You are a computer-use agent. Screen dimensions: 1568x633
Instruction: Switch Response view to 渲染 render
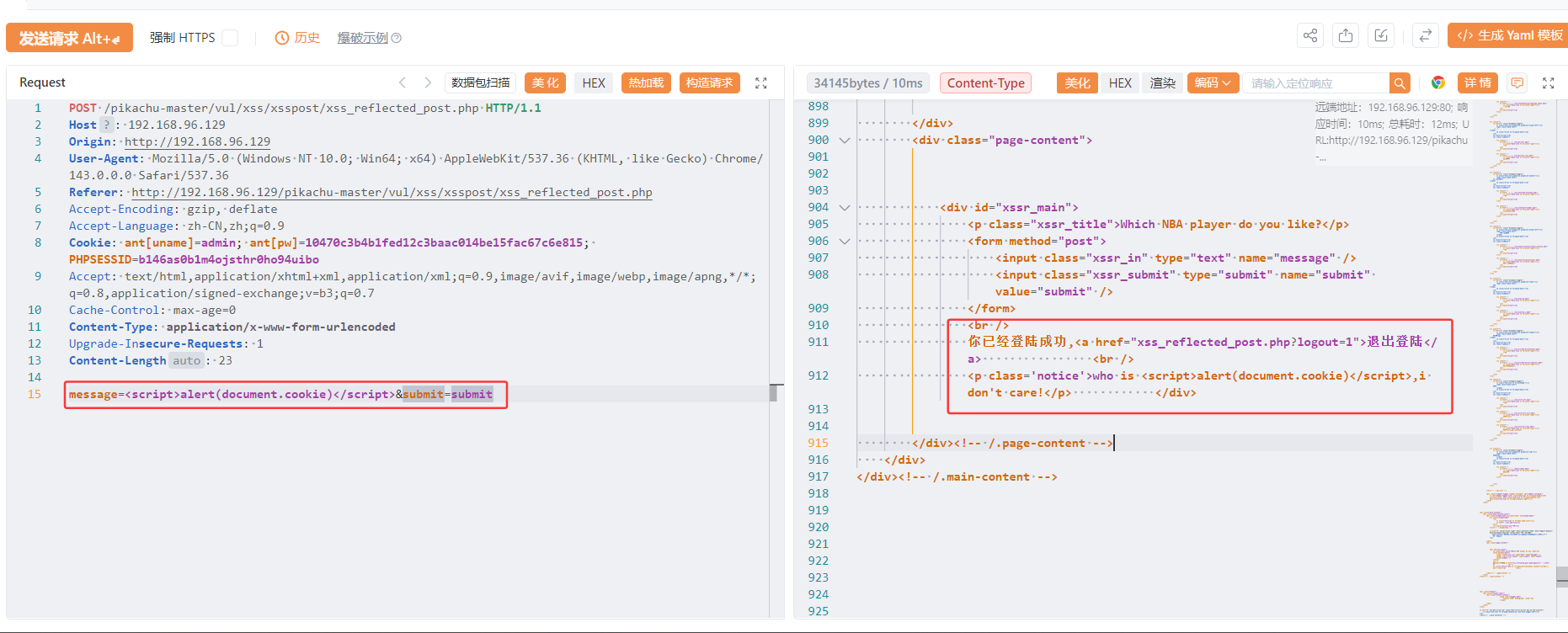click(x=1163, y=82)
